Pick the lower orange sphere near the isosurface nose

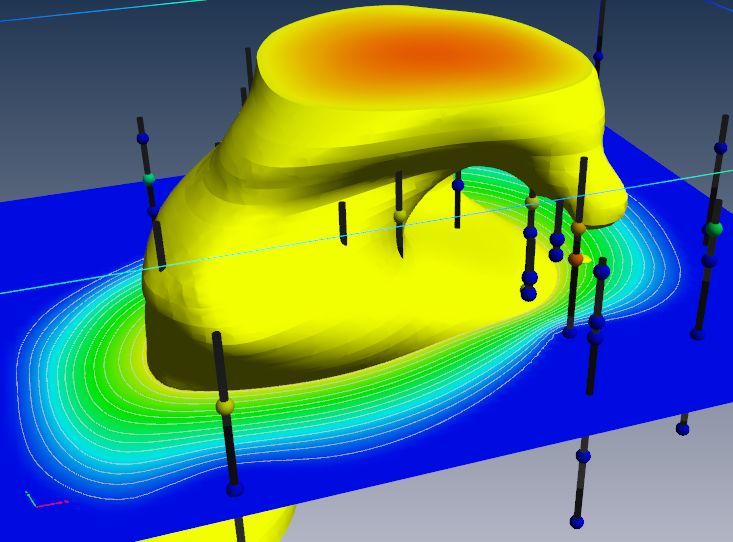575,259
